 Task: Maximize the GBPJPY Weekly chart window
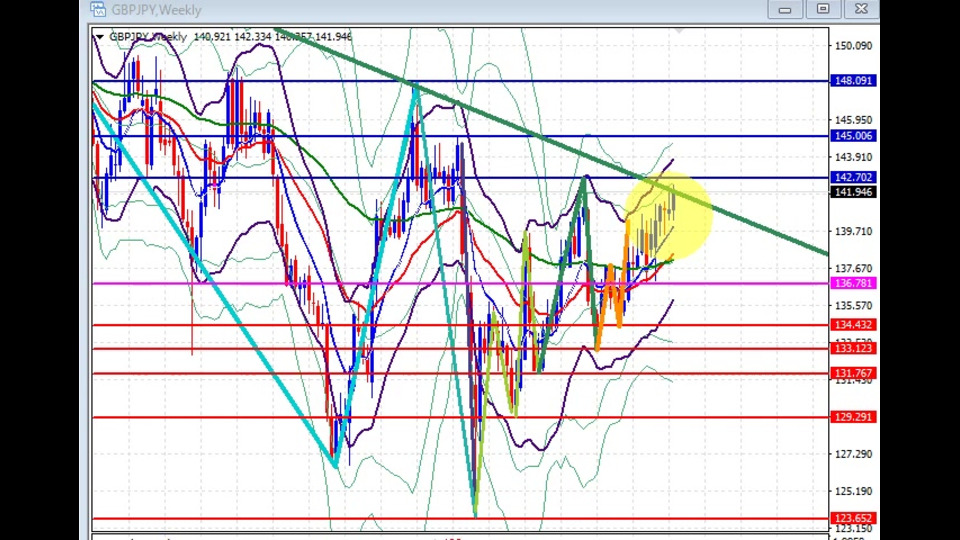pyautogui.click(x=823, y=9)
